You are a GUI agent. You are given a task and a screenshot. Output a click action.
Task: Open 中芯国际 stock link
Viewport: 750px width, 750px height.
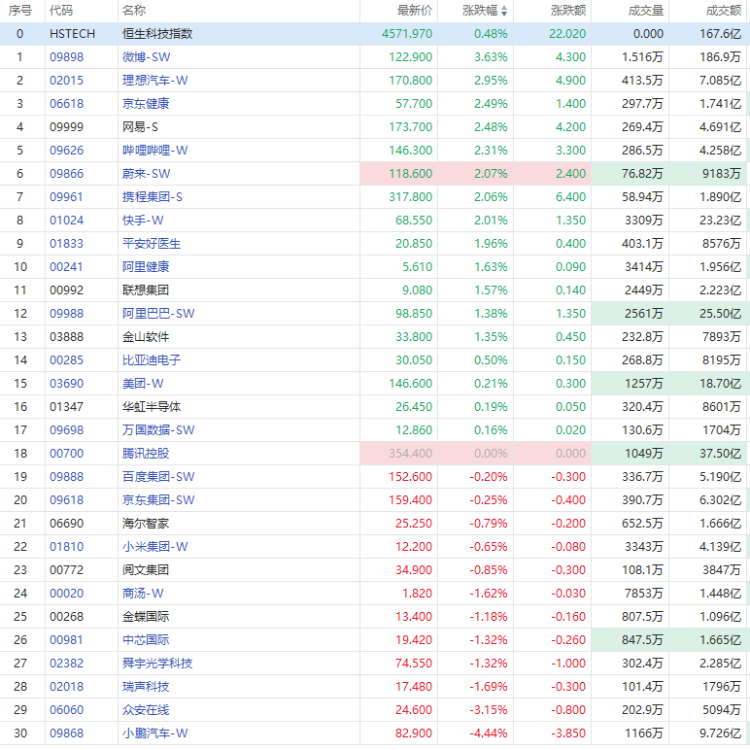tap(146, 640)
